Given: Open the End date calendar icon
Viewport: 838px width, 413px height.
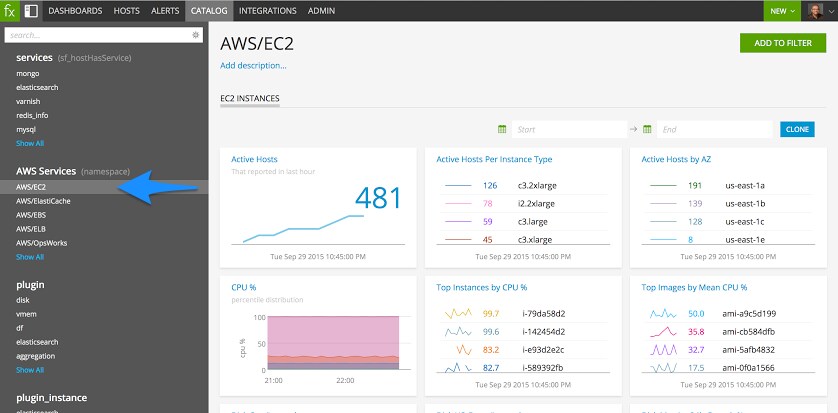Looking at the screenshot, I should (647, 129).
